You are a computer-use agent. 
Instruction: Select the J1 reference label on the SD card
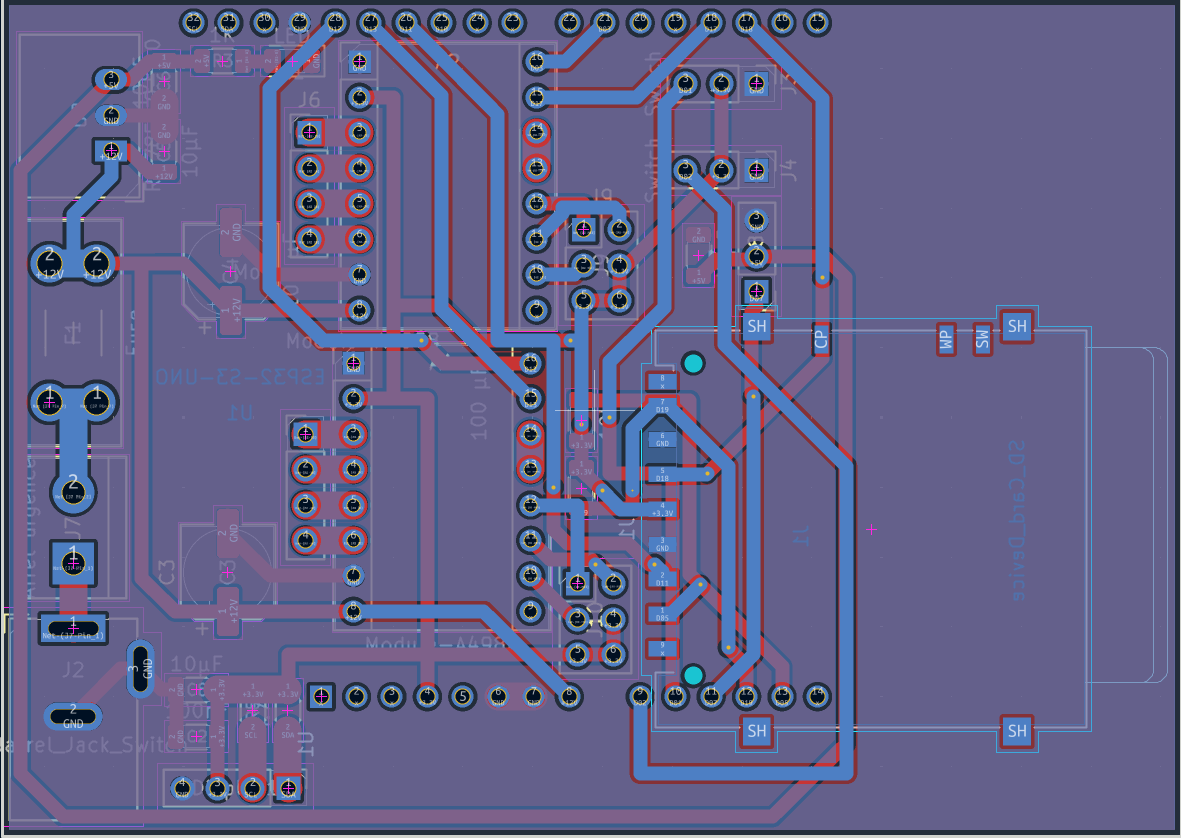(x=801, y=535)
